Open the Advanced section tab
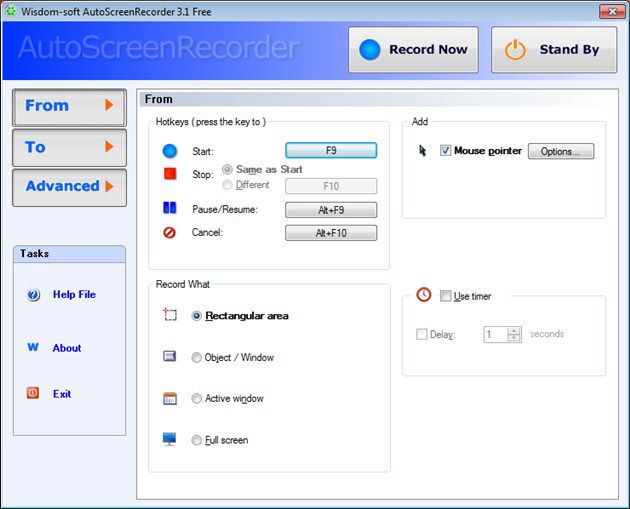 click(70, 187)
